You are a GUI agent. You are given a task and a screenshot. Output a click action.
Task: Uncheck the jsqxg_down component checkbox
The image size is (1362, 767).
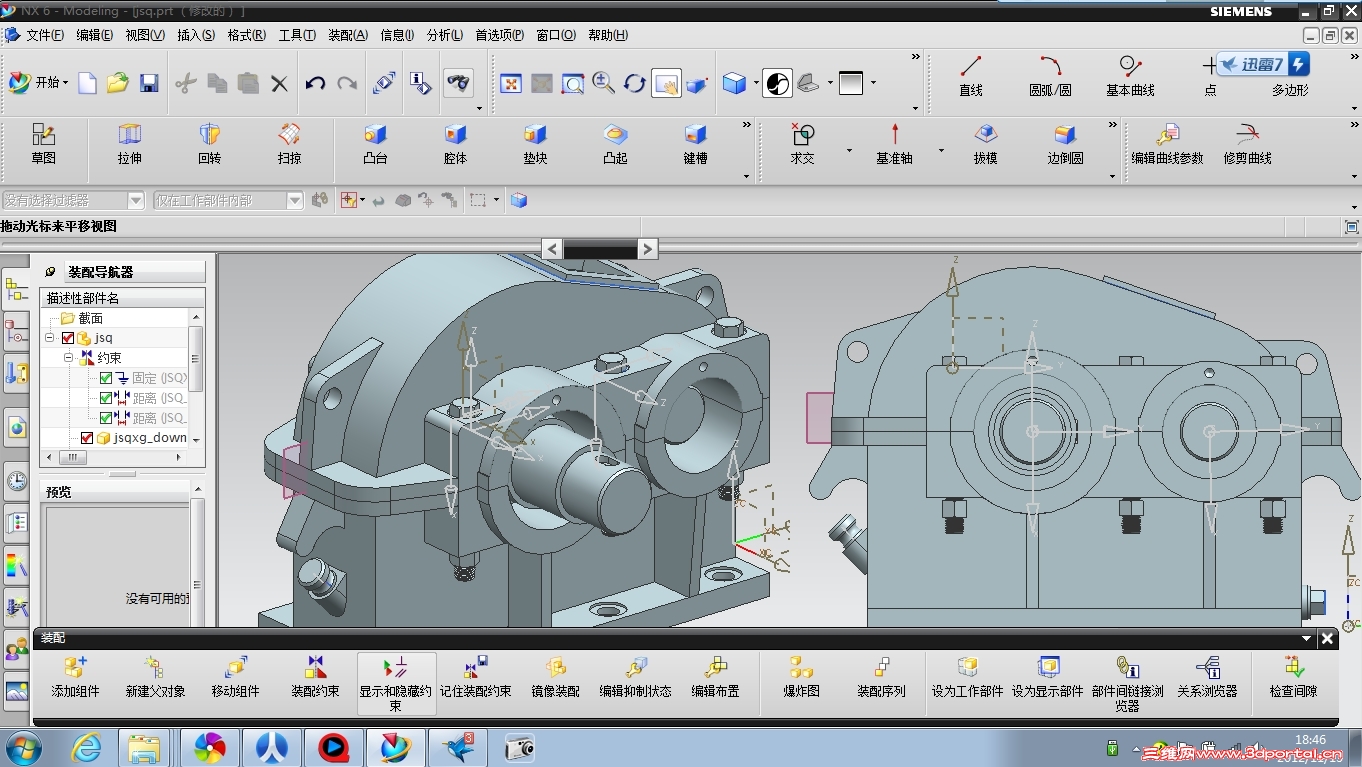point(87,438)
